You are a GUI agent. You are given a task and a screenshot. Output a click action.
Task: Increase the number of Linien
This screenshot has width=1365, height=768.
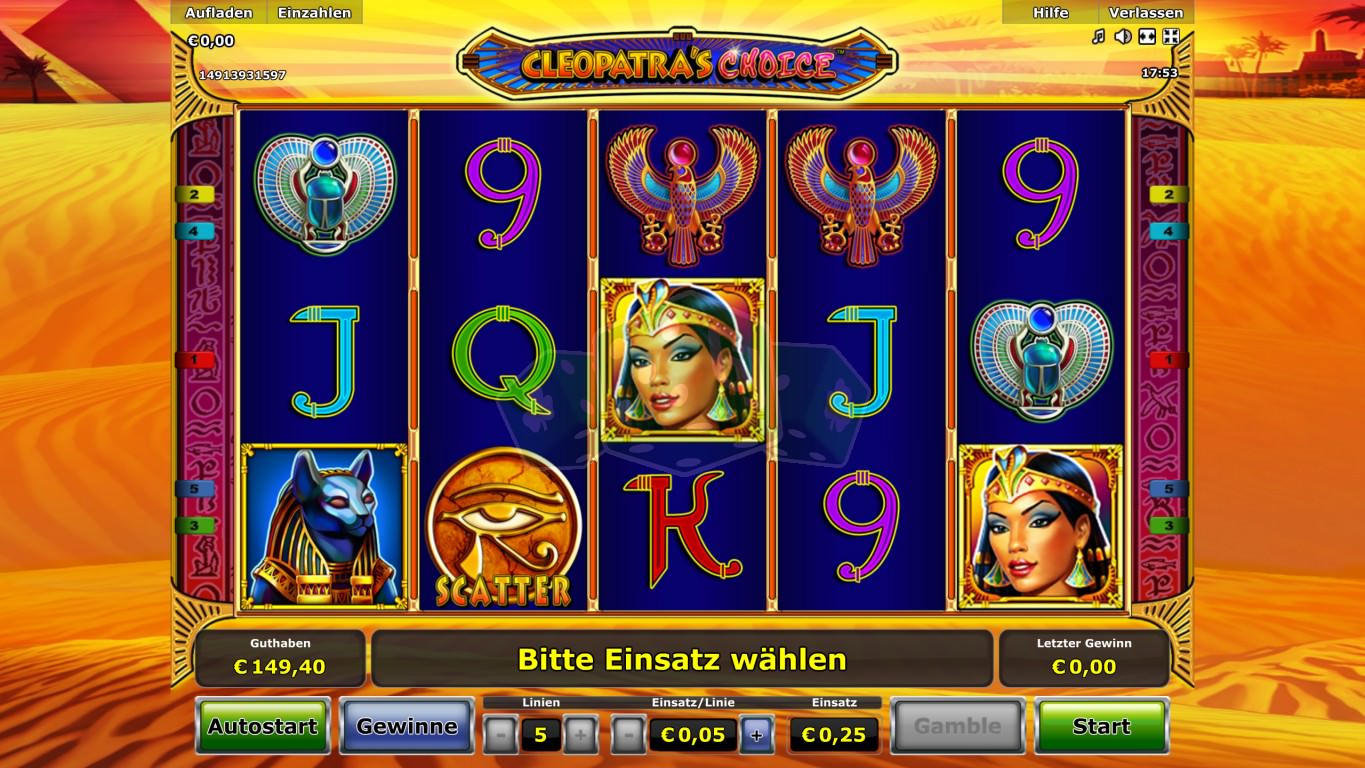tap(580, 735)
